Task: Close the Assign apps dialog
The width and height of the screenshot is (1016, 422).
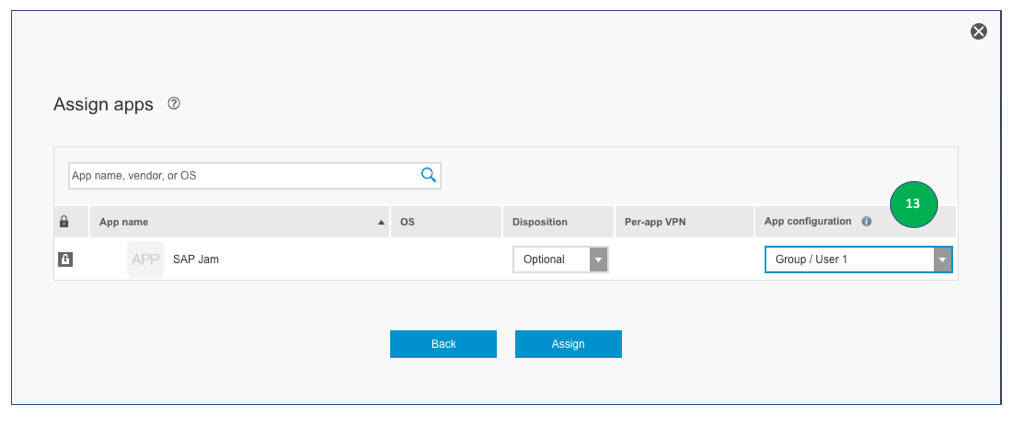Action: 979,31
